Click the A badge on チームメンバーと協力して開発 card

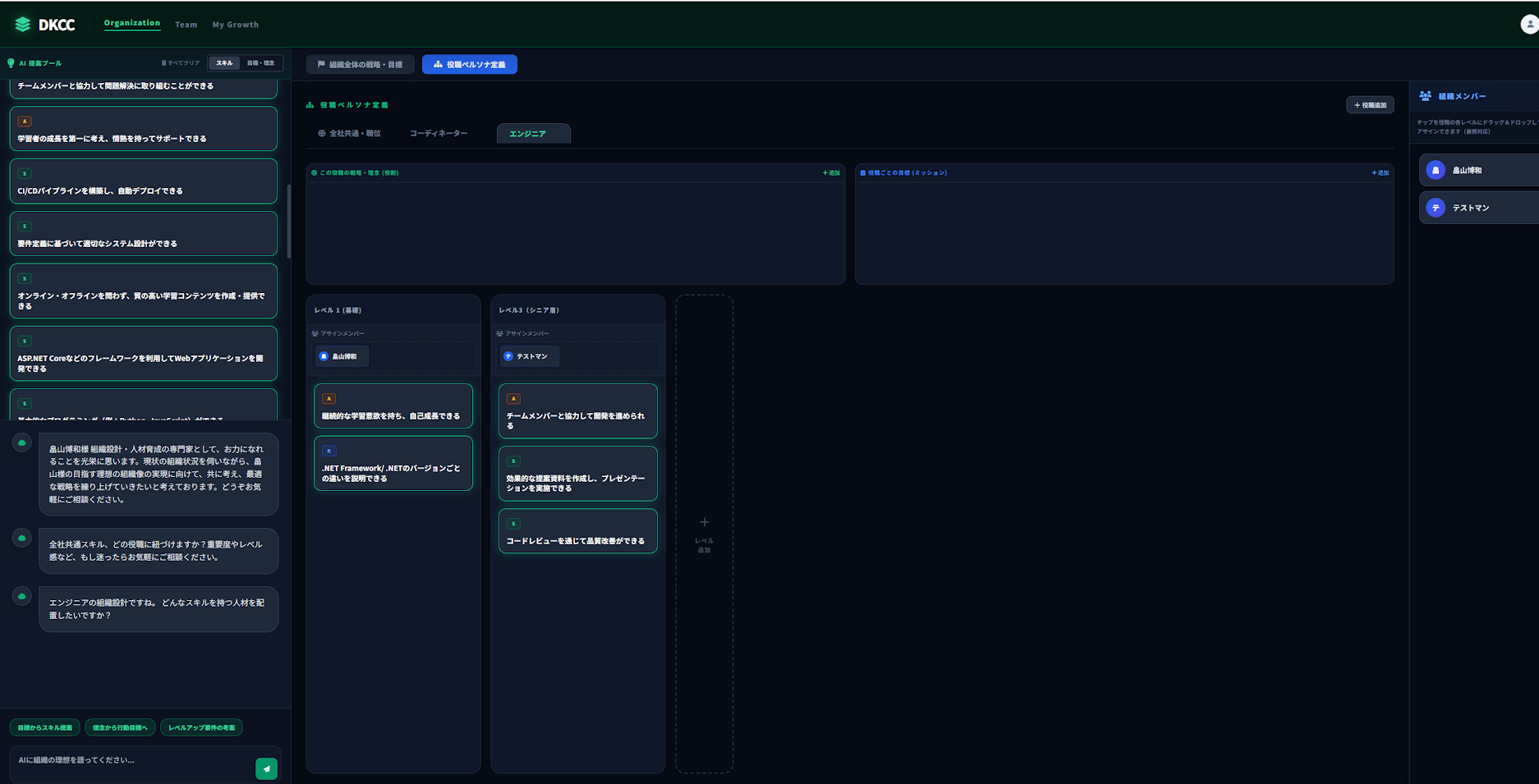513,399
